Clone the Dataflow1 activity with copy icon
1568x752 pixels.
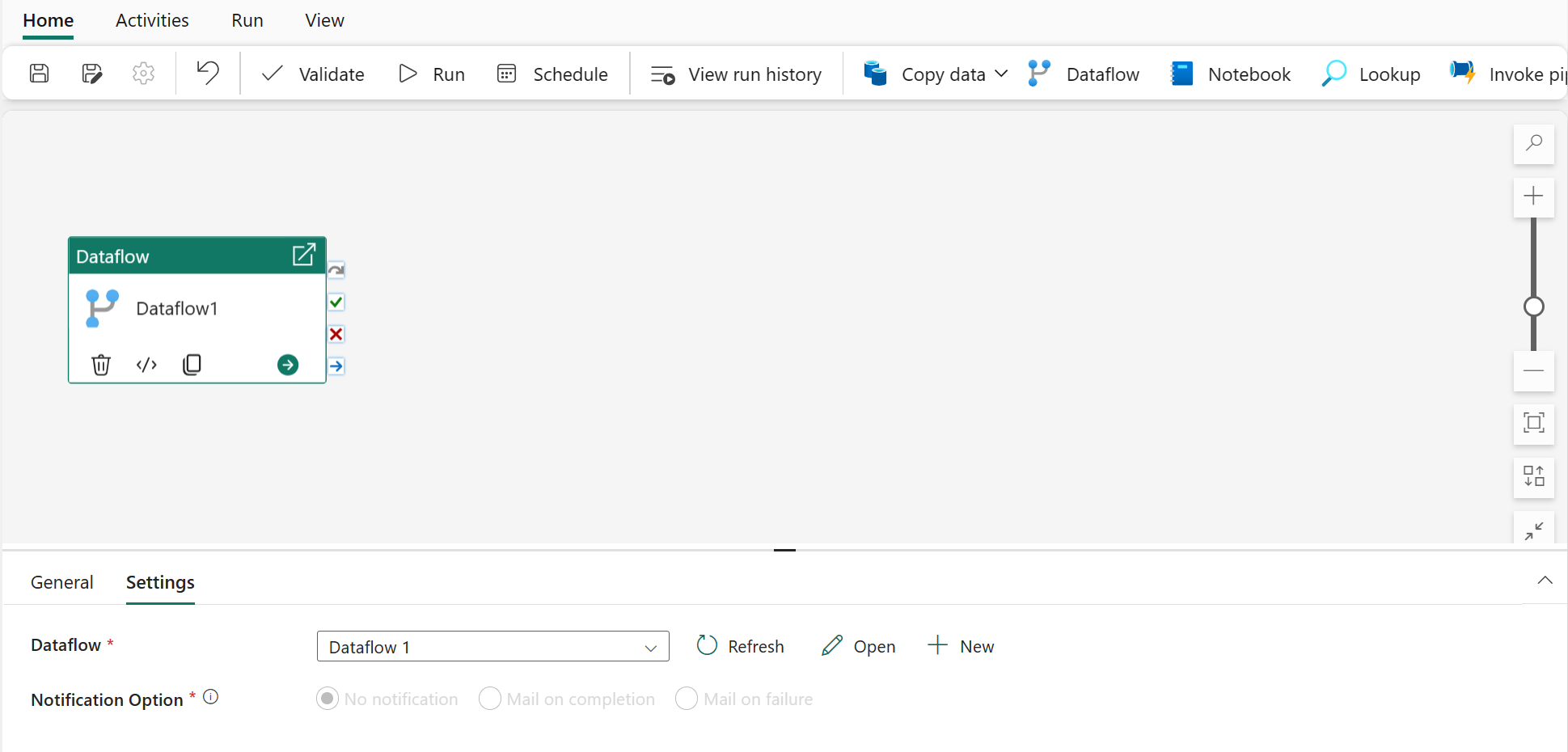192,365
